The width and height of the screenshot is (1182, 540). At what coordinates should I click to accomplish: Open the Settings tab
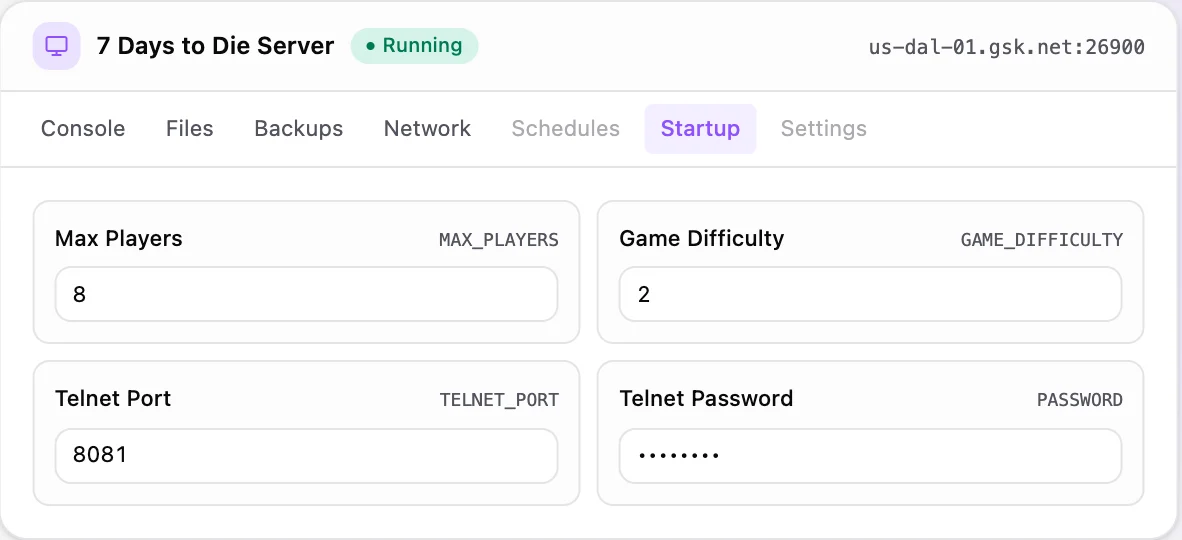tap(823, 129)
